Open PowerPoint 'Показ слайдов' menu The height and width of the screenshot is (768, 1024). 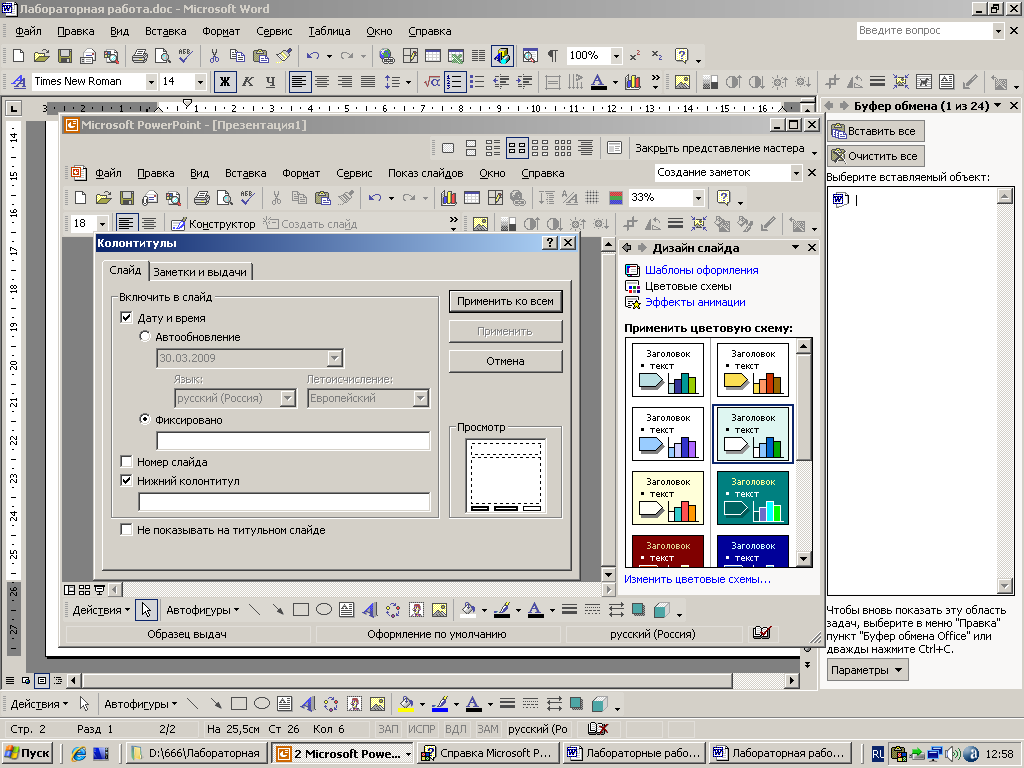coord(425,173)
